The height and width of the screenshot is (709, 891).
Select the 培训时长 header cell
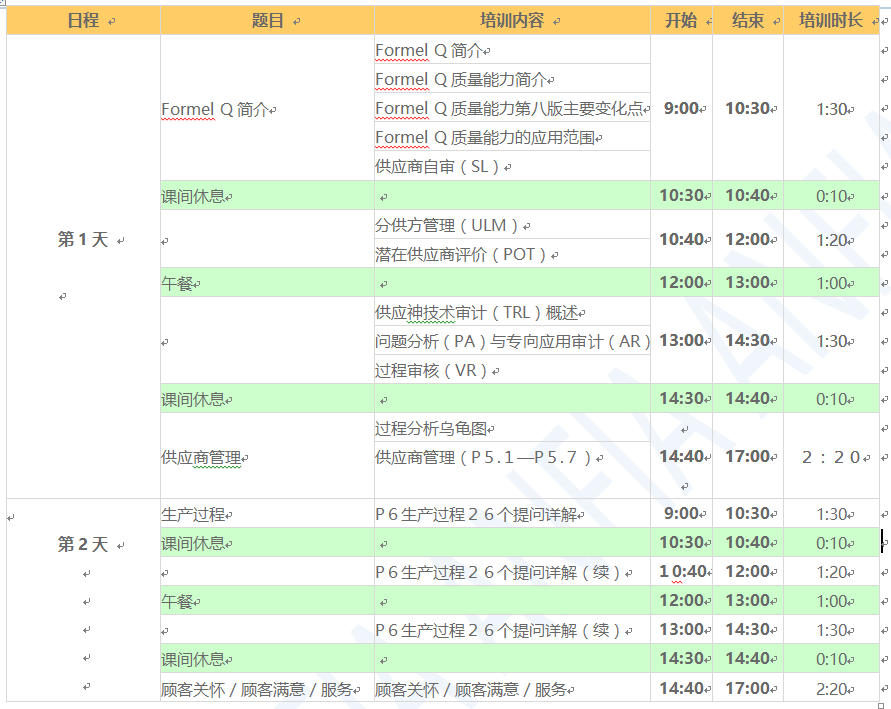pyautogui.click(x=831, y=21)
